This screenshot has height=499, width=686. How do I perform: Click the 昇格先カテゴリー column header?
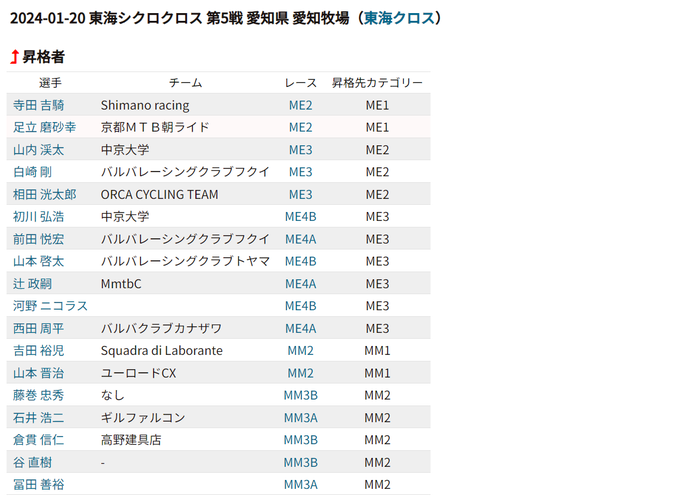click(x=377, y=83)
